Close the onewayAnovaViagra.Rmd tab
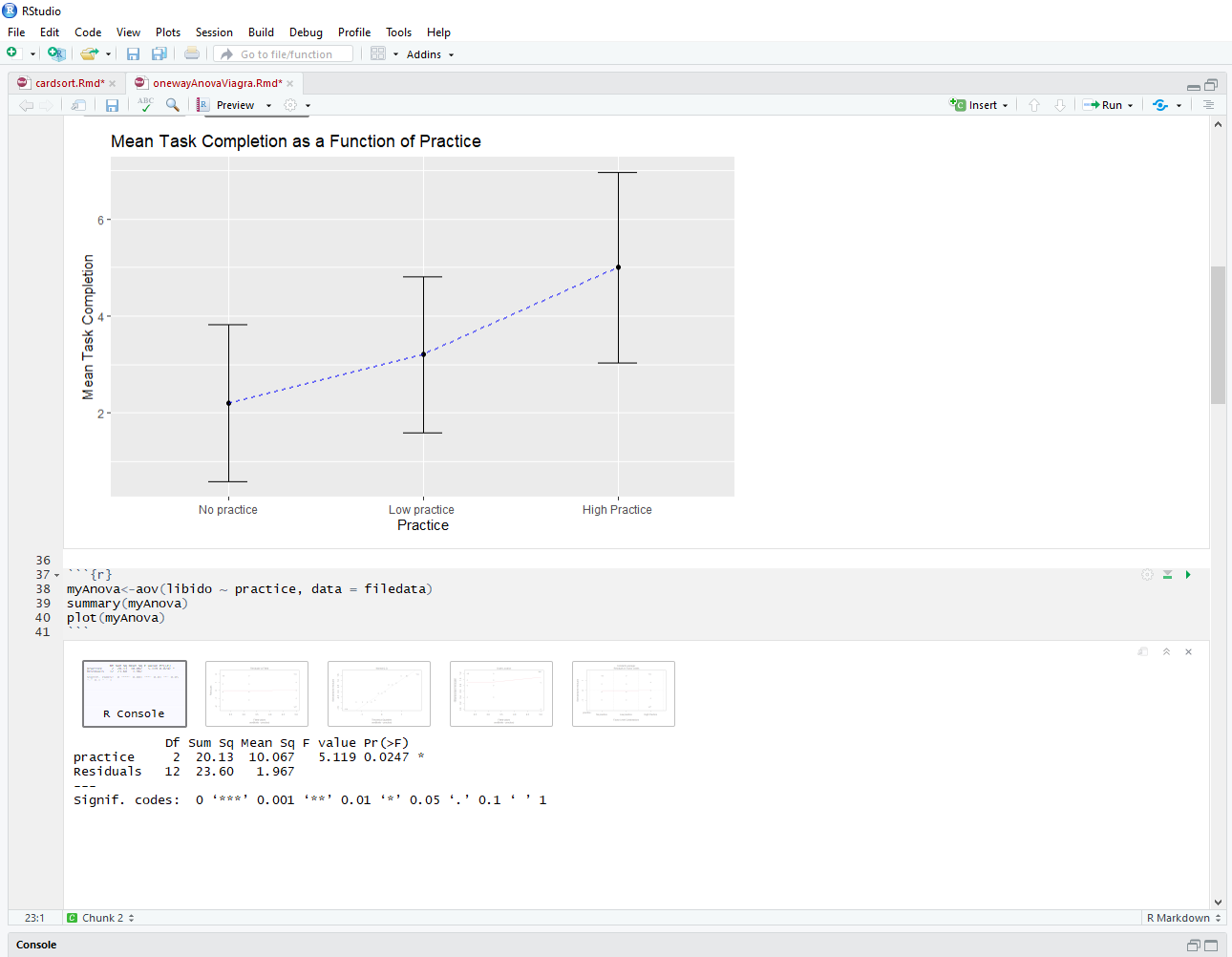1232x957 pixels. 289,84
